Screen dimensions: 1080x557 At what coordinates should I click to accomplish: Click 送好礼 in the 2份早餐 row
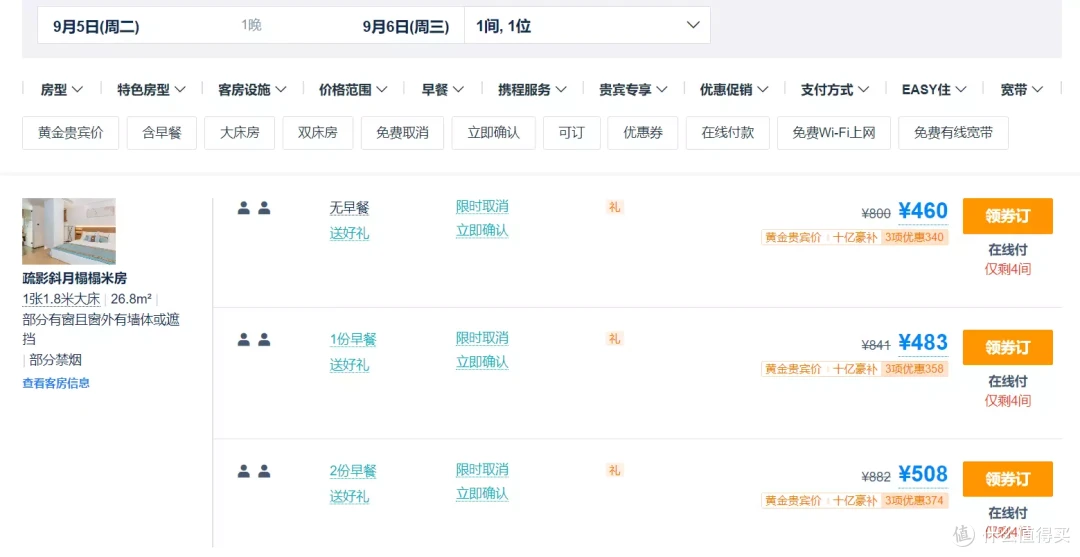pyautogui.click(x=349, y=496)
